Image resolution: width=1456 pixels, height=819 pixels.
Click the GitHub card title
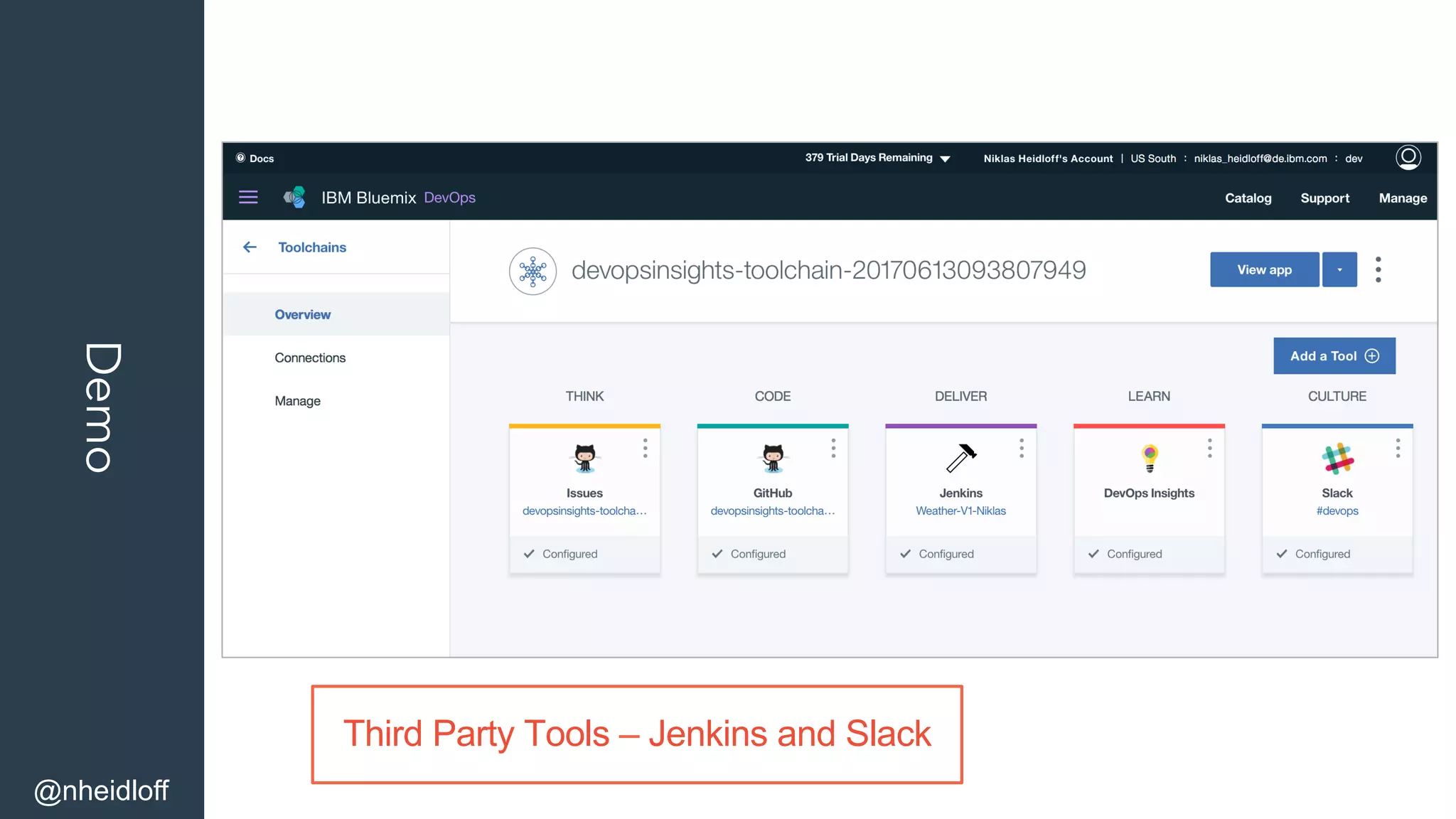pyautogui.click(x=773, y=493)
